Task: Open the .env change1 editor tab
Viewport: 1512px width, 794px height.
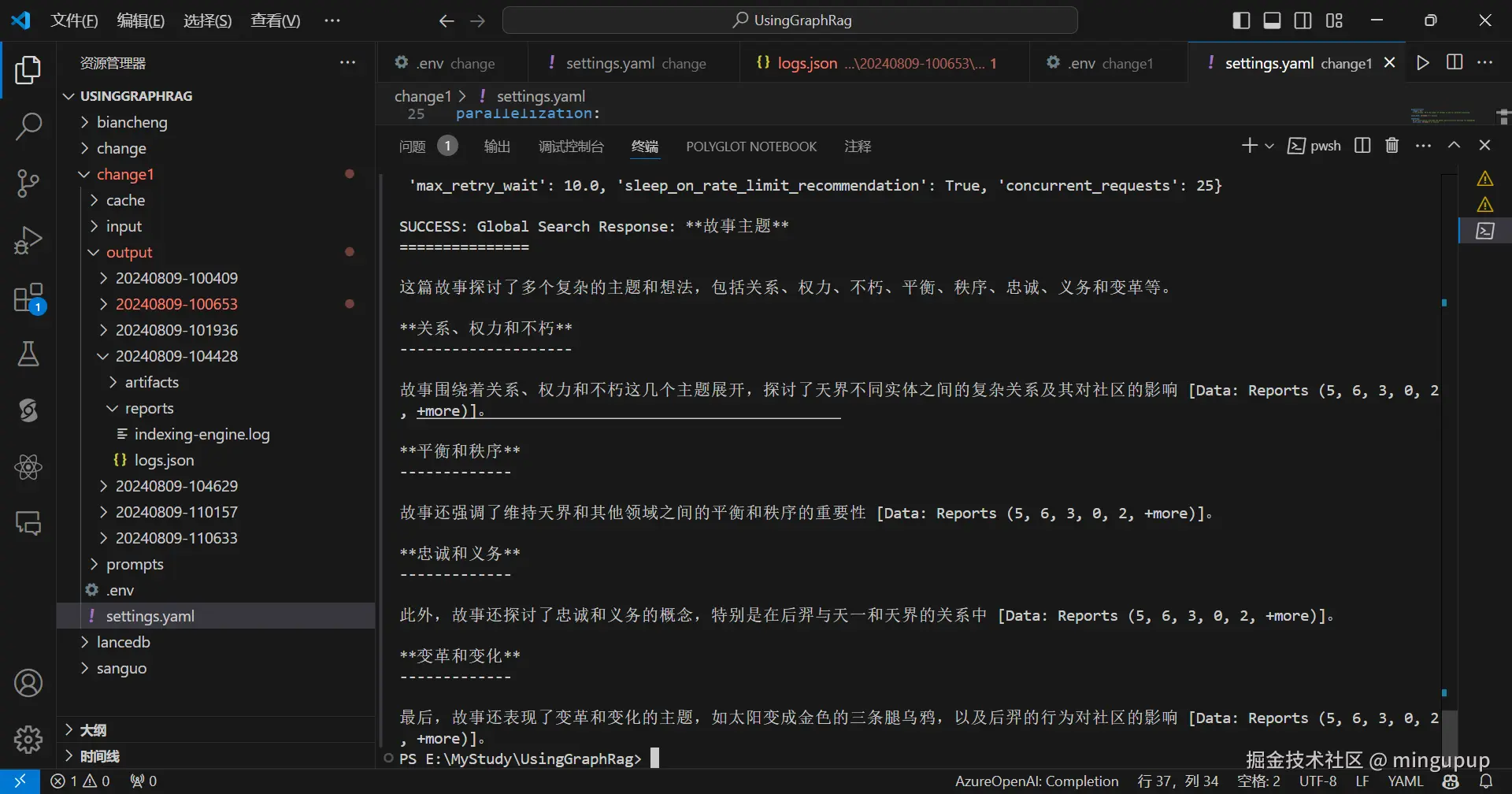Action: pos(1108,63)
